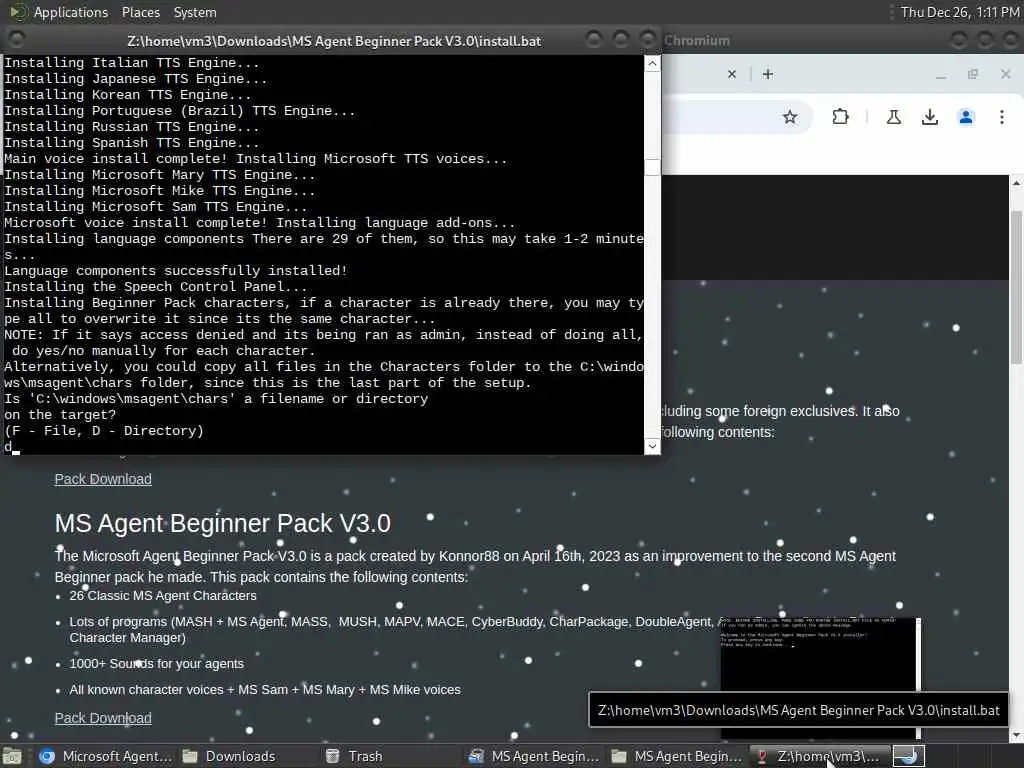Click the Downloads folder icon in the taskbar
The image size is (1024, 768).
190,756
